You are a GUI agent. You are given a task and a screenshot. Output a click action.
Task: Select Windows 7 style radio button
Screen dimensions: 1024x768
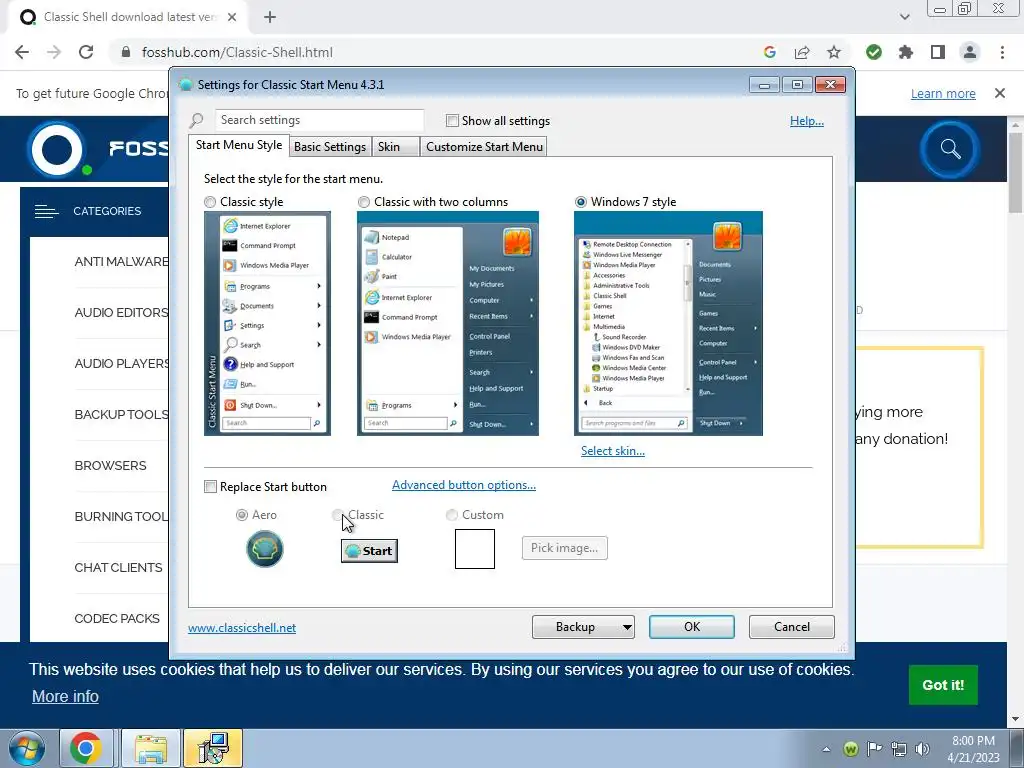coord(581,202)
